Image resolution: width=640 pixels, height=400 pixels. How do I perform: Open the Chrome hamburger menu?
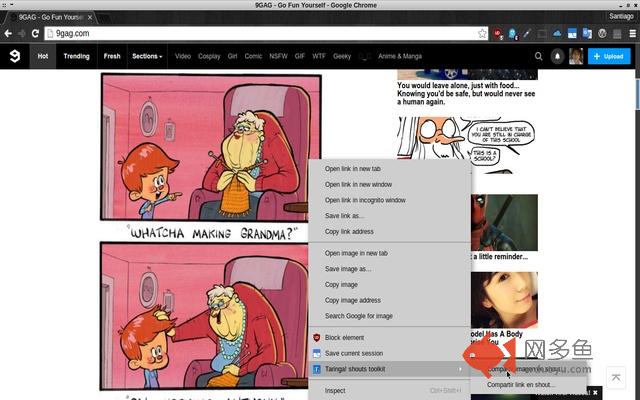click(632, 33)
